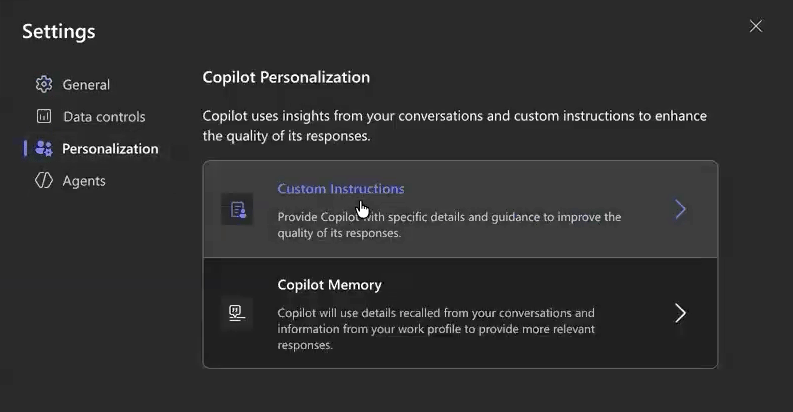Click the Personalization people icon

click(44, 149)
